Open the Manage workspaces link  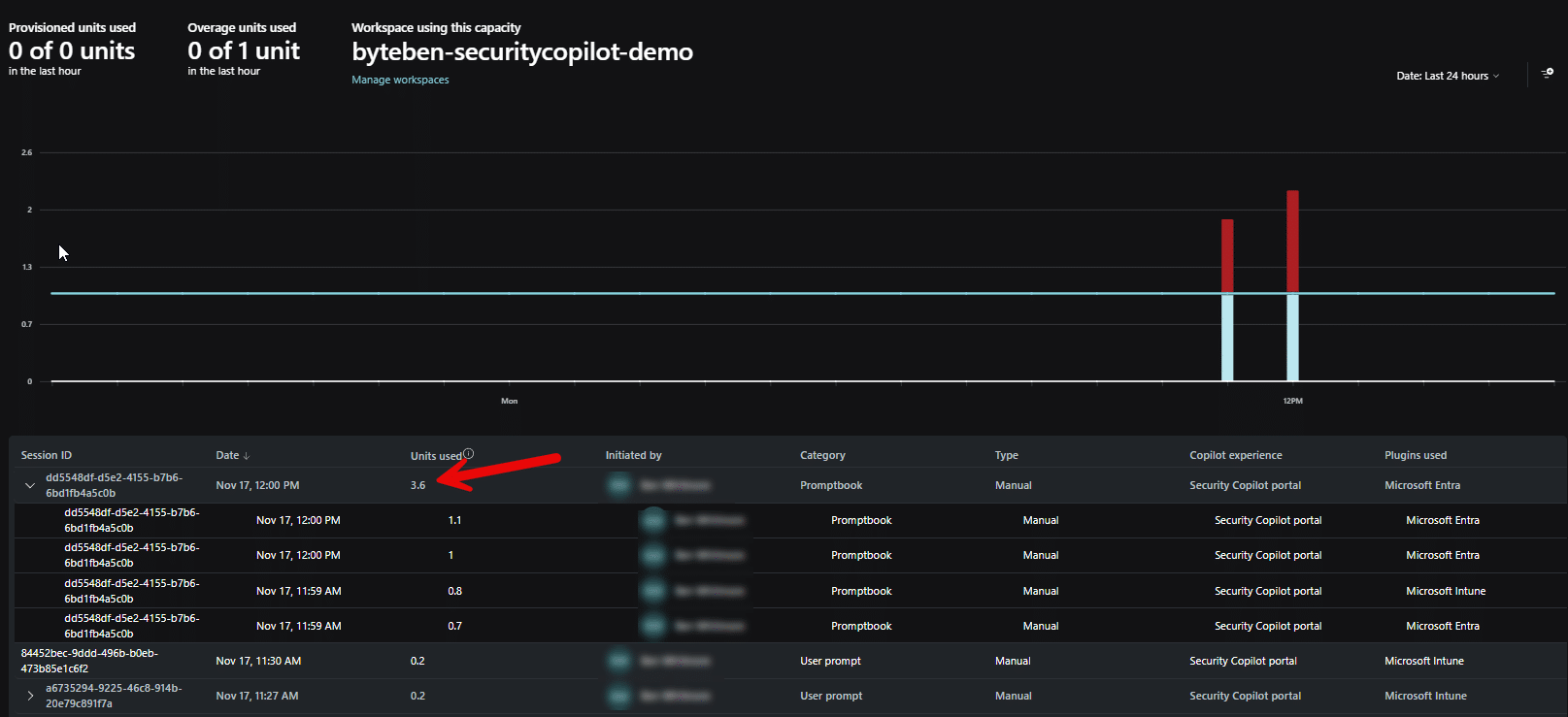point(400,80)
